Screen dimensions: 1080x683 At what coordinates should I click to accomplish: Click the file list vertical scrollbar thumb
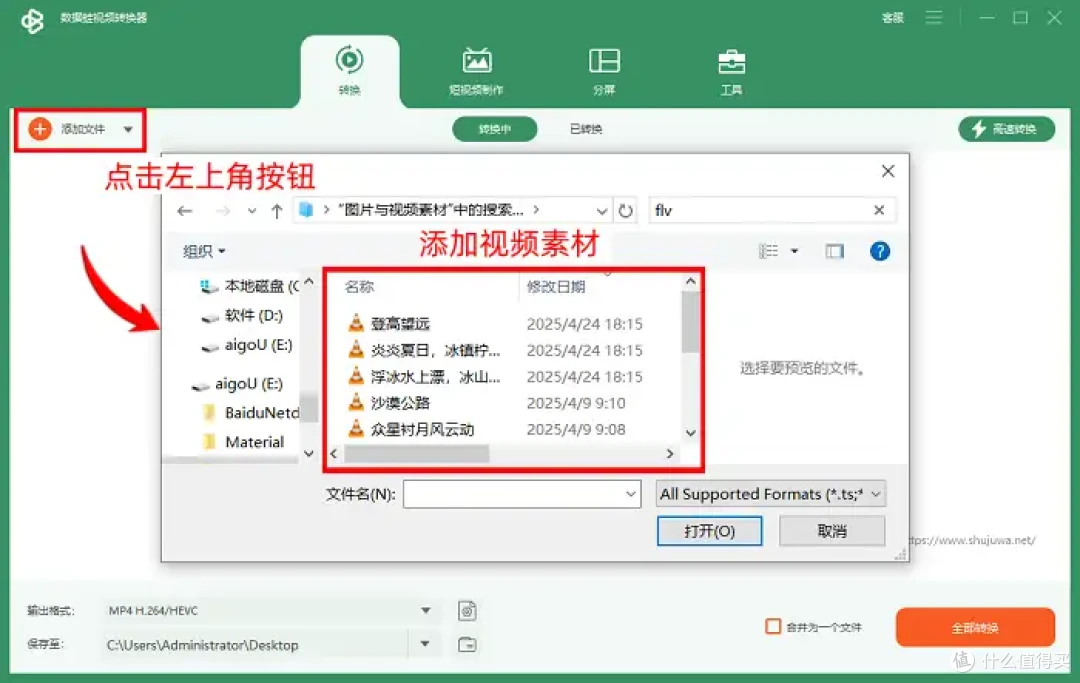point(690,322)
